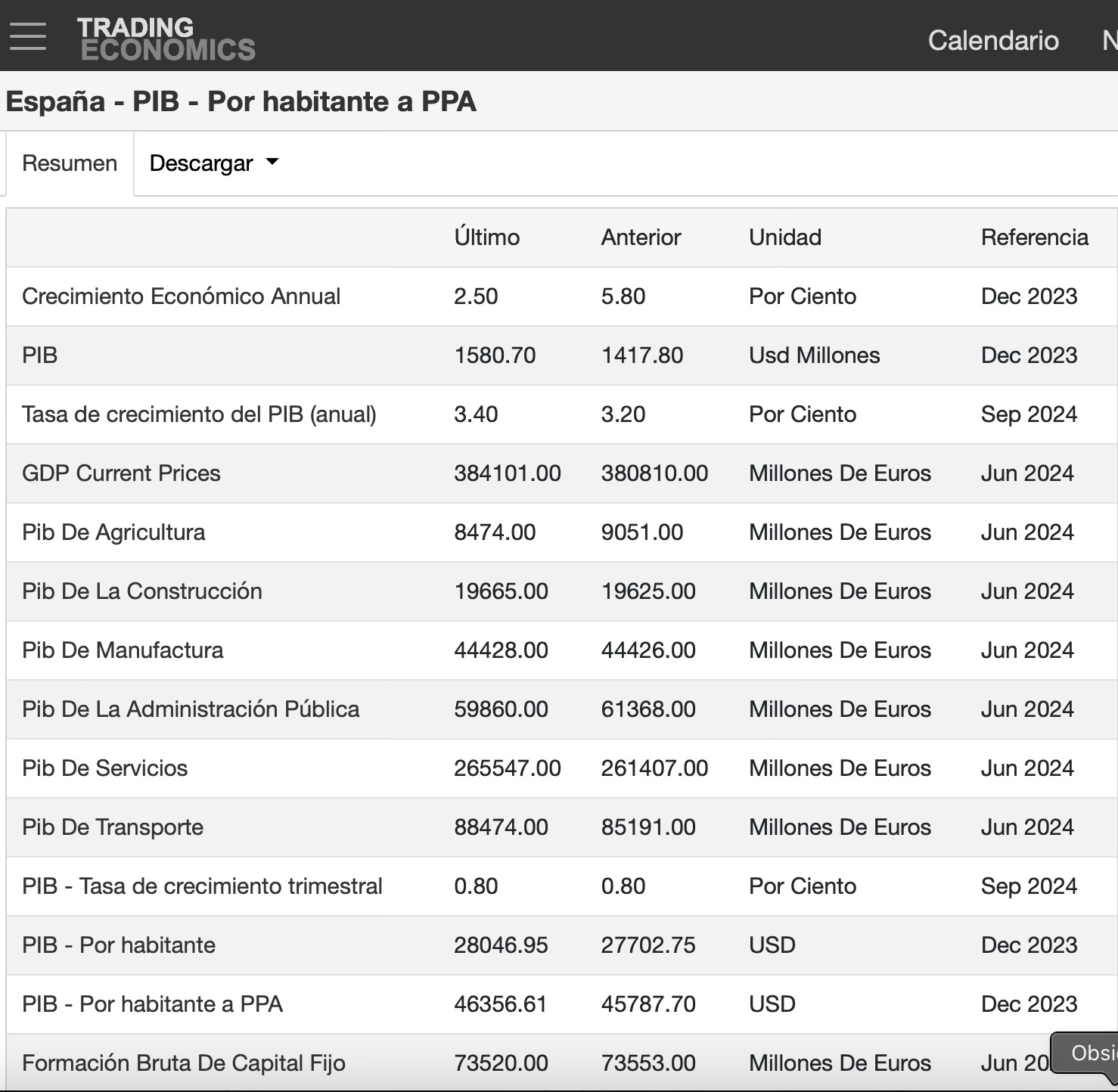Viewport: 1118px width, 1092px height.
Task: Open PIB - Por habitante link
Action: tap(119, 945)
